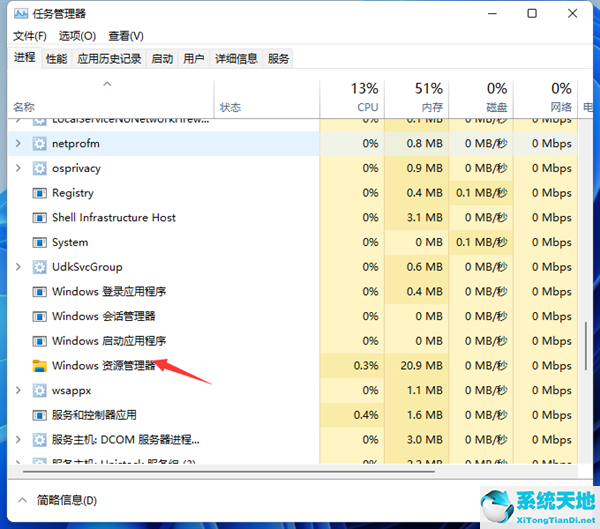
Task: Select the Registry process name
Action: (73, 193)
